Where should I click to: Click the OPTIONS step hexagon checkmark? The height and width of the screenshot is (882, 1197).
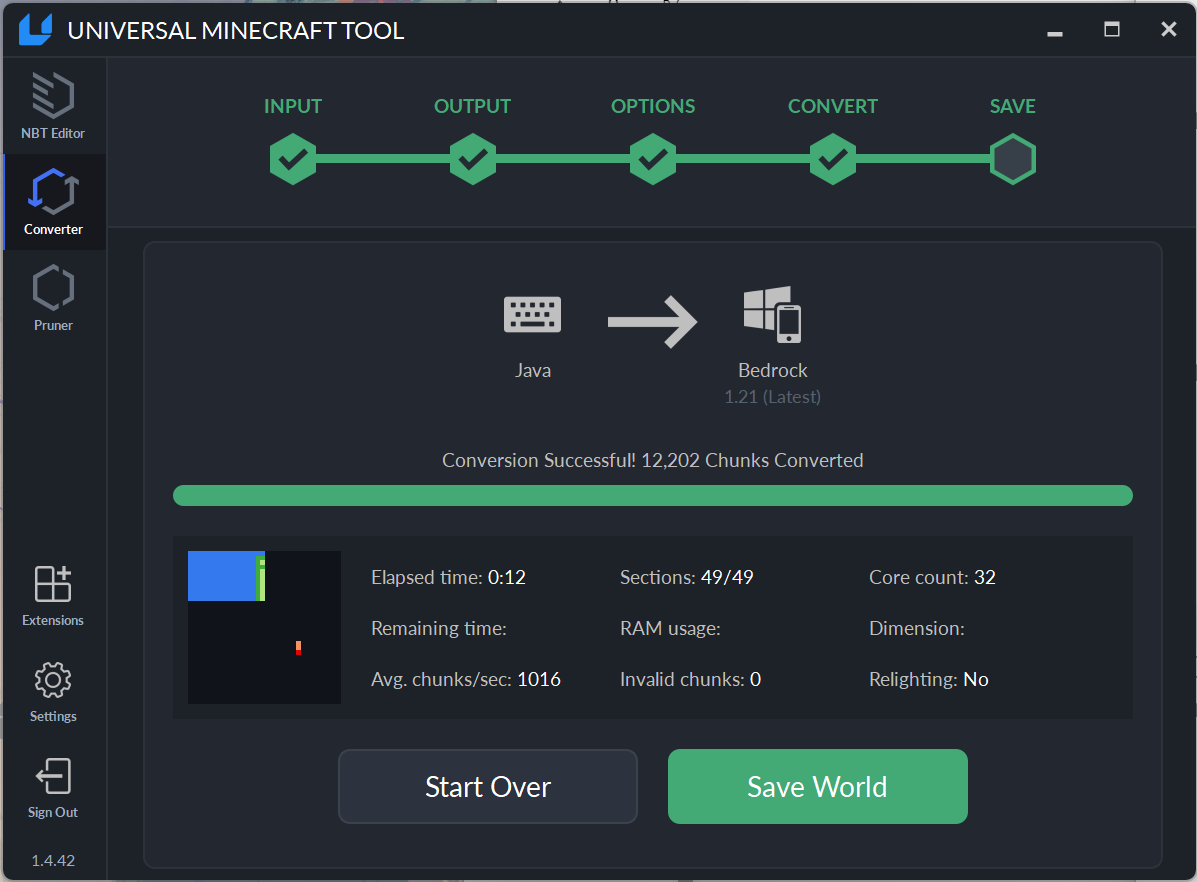pos(653,159)
